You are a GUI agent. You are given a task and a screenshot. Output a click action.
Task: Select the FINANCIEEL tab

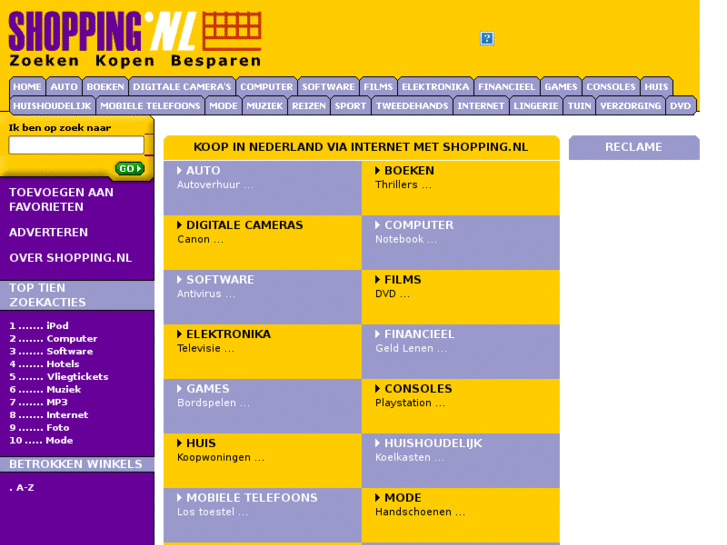(x=507, y=86)
